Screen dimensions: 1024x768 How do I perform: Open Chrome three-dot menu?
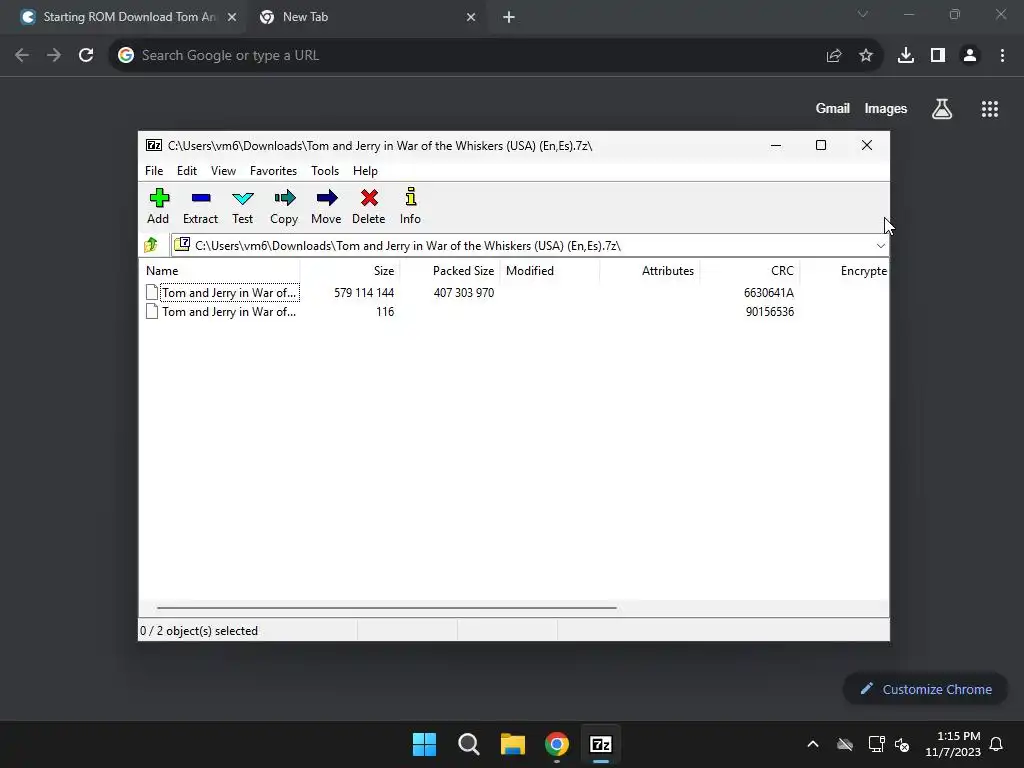click(1002, 56)
